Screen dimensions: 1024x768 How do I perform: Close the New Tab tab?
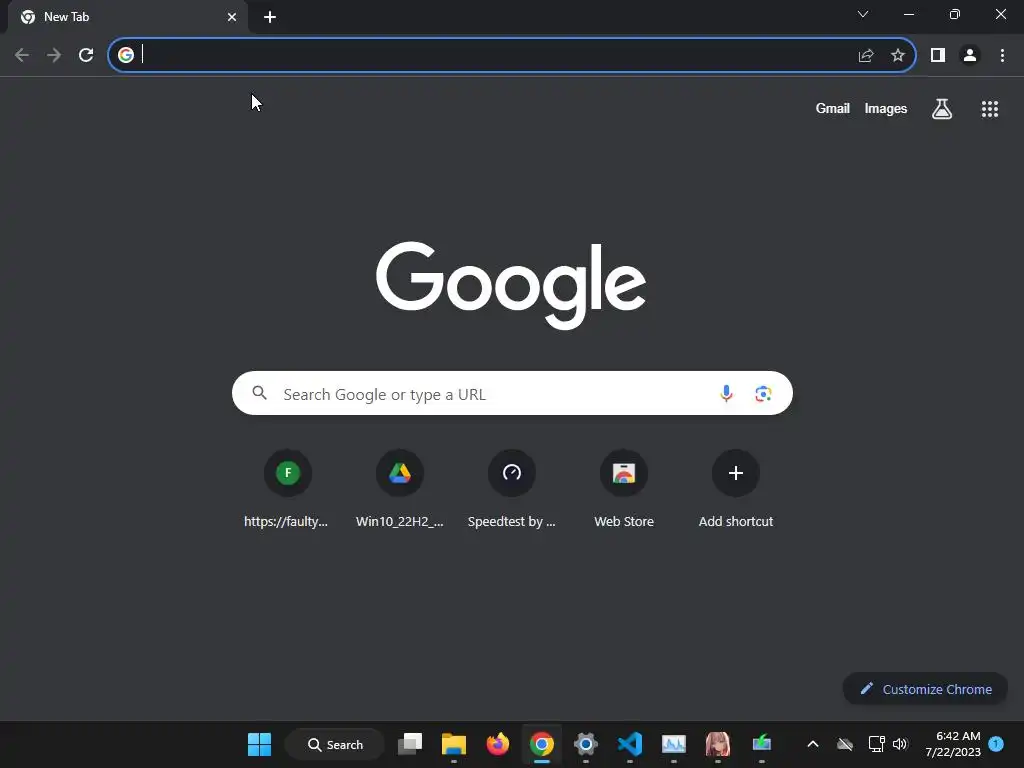[x=232, y=17]
